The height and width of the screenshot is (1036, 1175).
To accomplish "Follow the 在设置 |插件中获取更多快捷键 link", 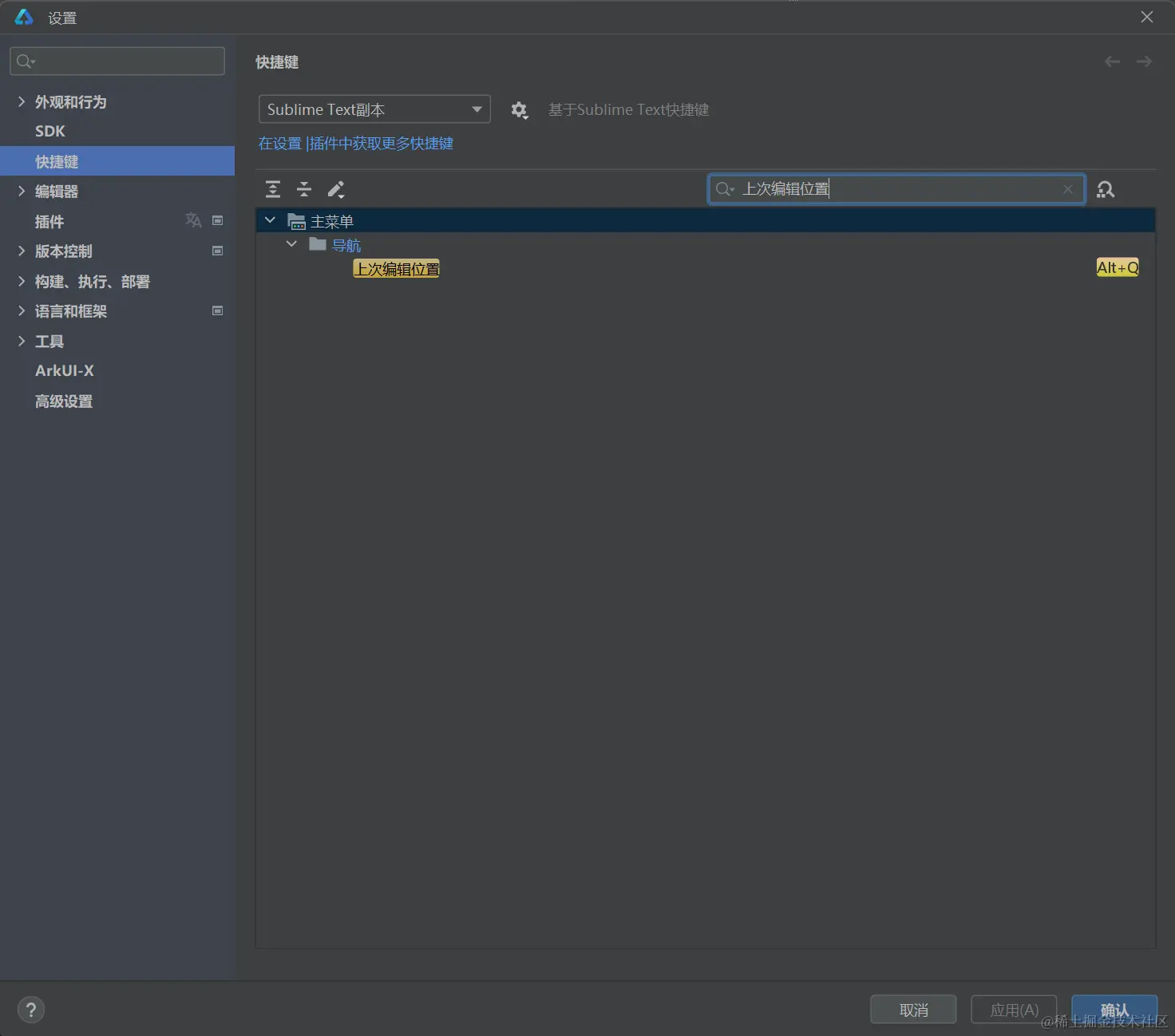I will point(356,144).
